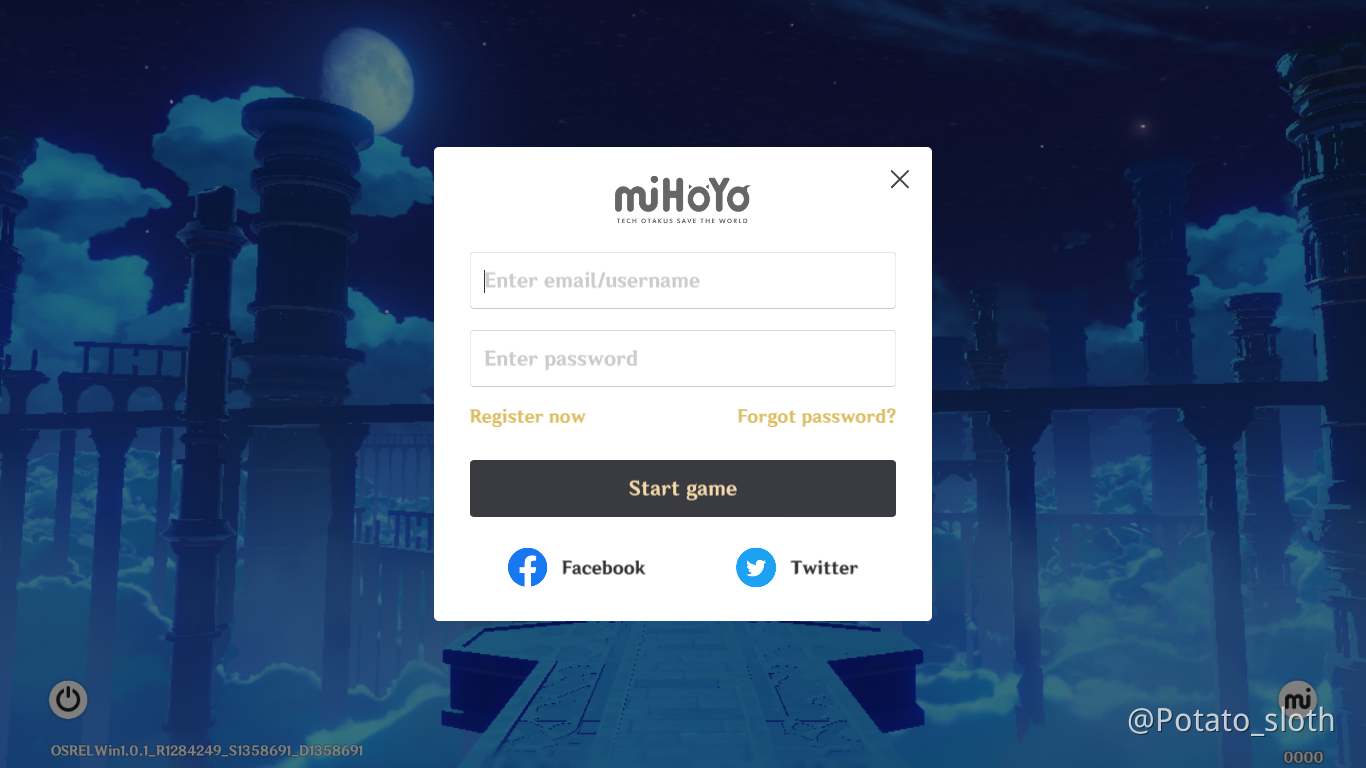Select the Twitter login text label

click(824, 567)
